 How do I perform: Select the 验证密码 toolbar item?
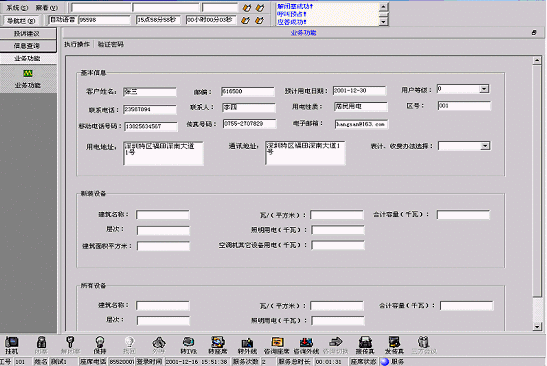111,44
